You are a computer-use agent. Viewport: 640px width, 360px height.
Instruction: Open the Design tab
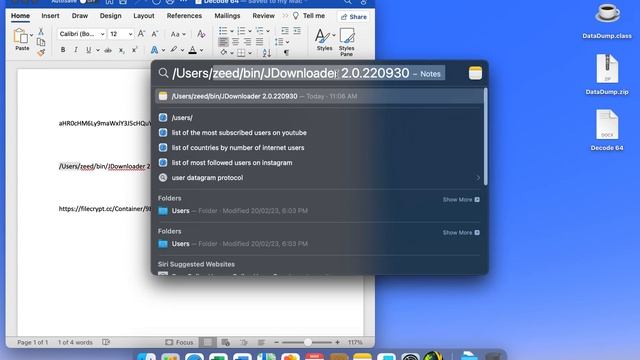[x=110, y=16]
